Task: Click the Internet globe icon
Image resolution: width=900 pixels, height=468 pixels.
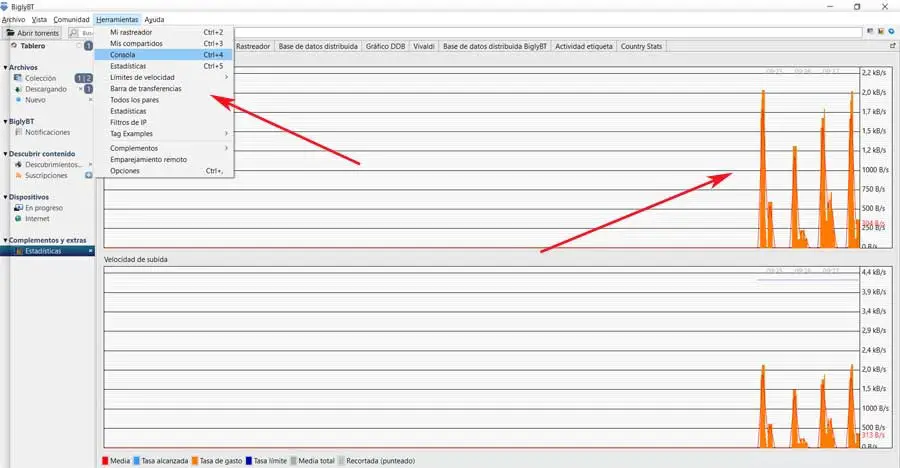Action: (18, 219)
